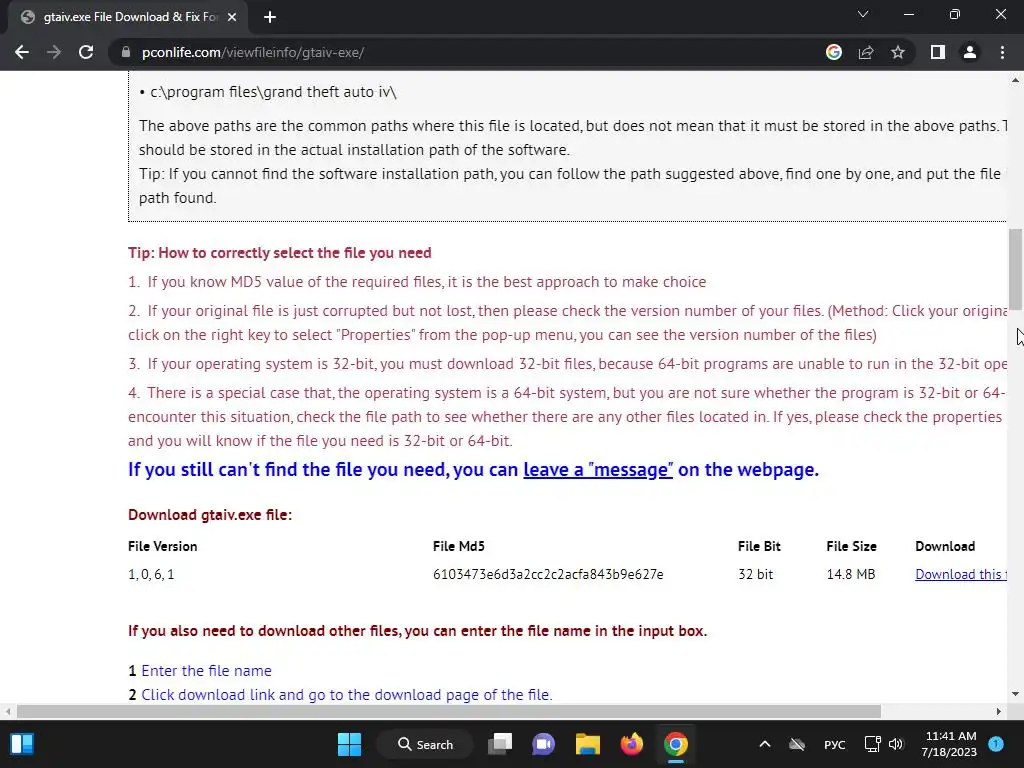Select the 32 bit value
This screenshot has height=768, width=1024.
point(756,574)
